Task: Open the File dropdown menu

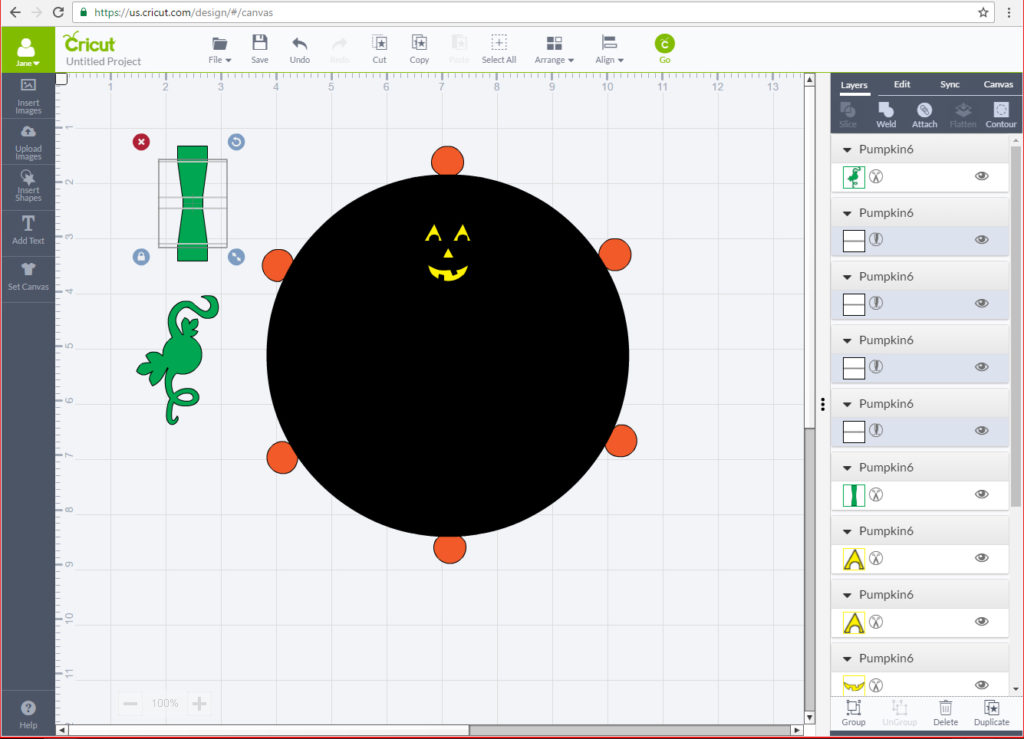Action: pos(220,49)
